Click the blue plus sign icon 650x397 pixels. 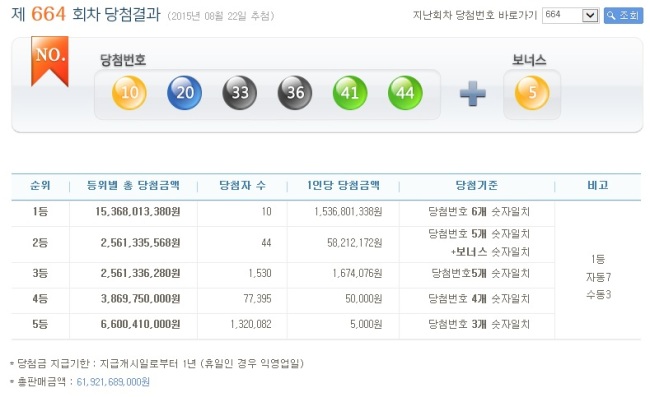coord(473,93)
